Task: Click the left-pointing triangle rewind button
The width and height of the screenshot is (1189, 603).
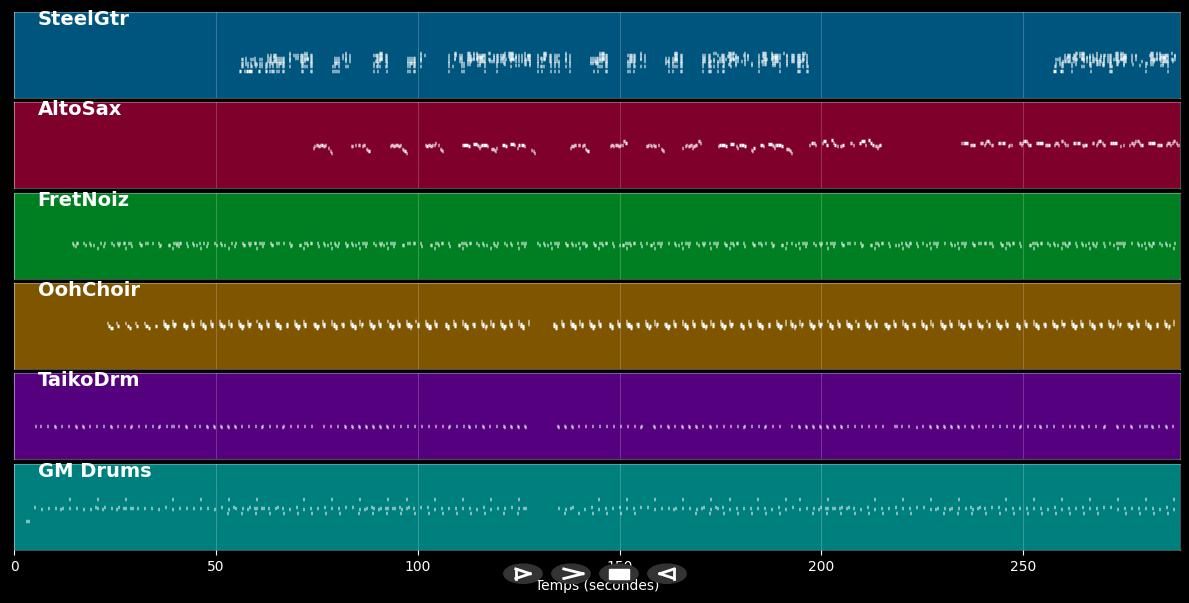Action: tap(666, 574)
